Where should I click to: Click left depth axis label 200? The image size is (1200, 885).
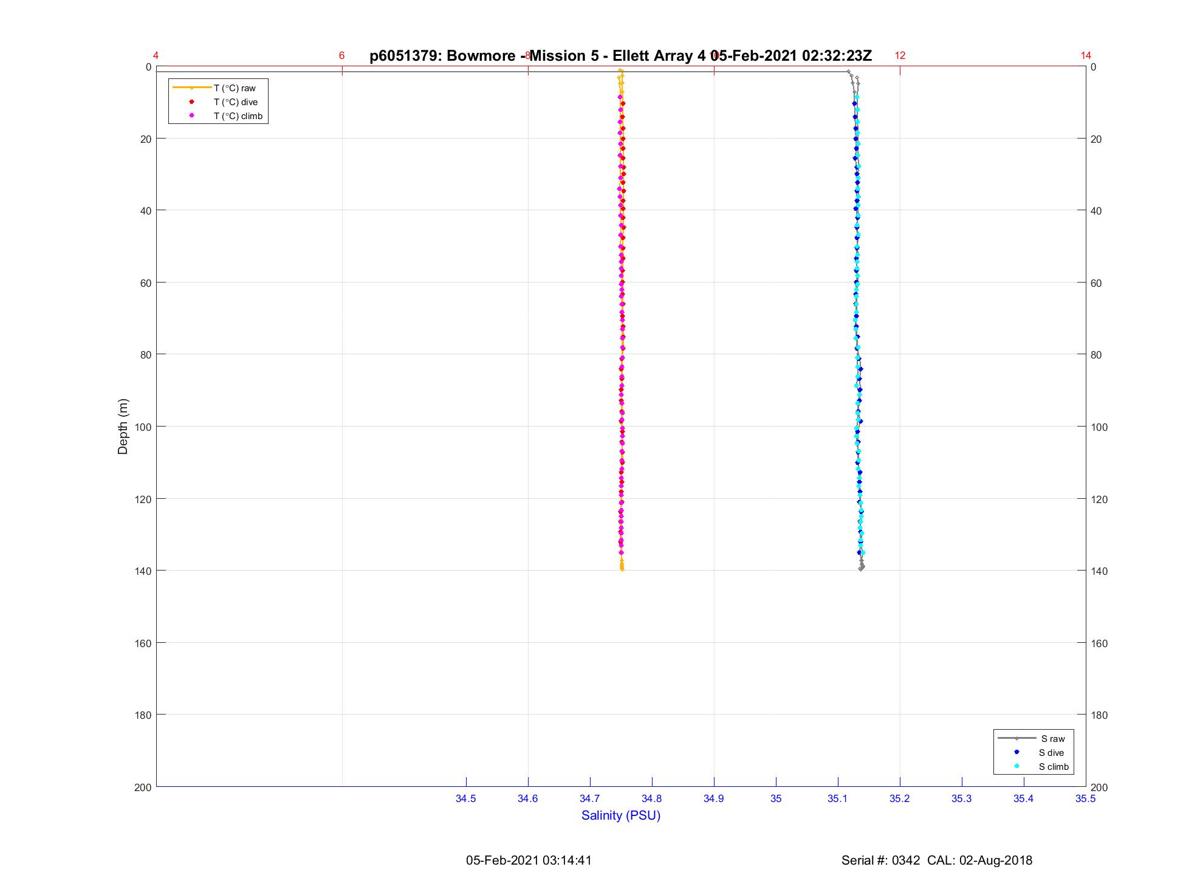point(142,787)
